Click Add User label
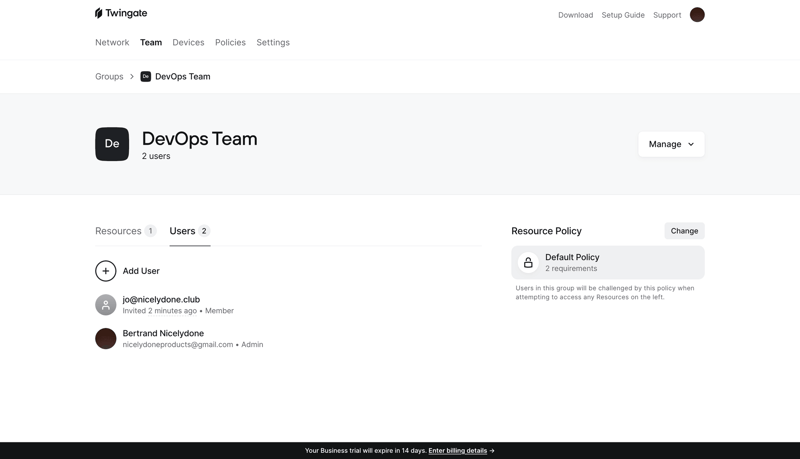800x459 pixels. point(141,271)
